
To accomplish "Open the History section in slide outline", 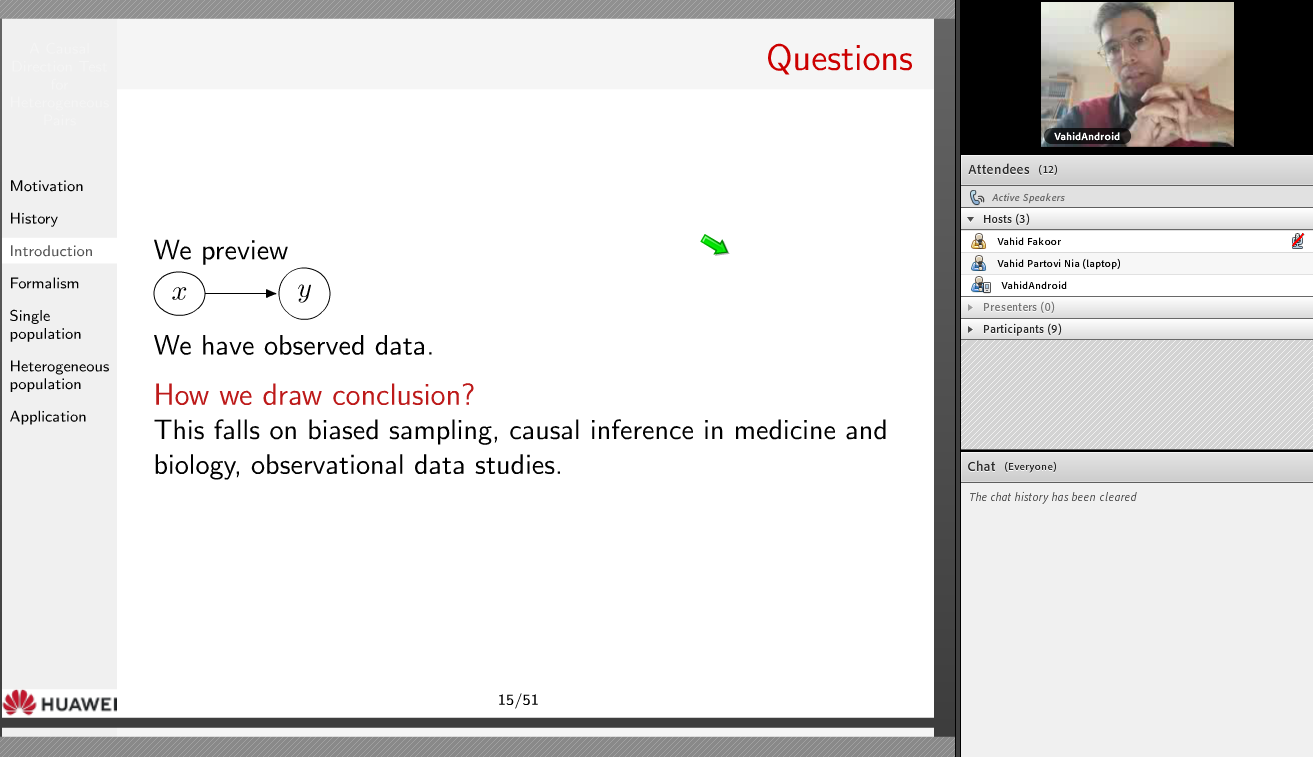I will [34, 219].
